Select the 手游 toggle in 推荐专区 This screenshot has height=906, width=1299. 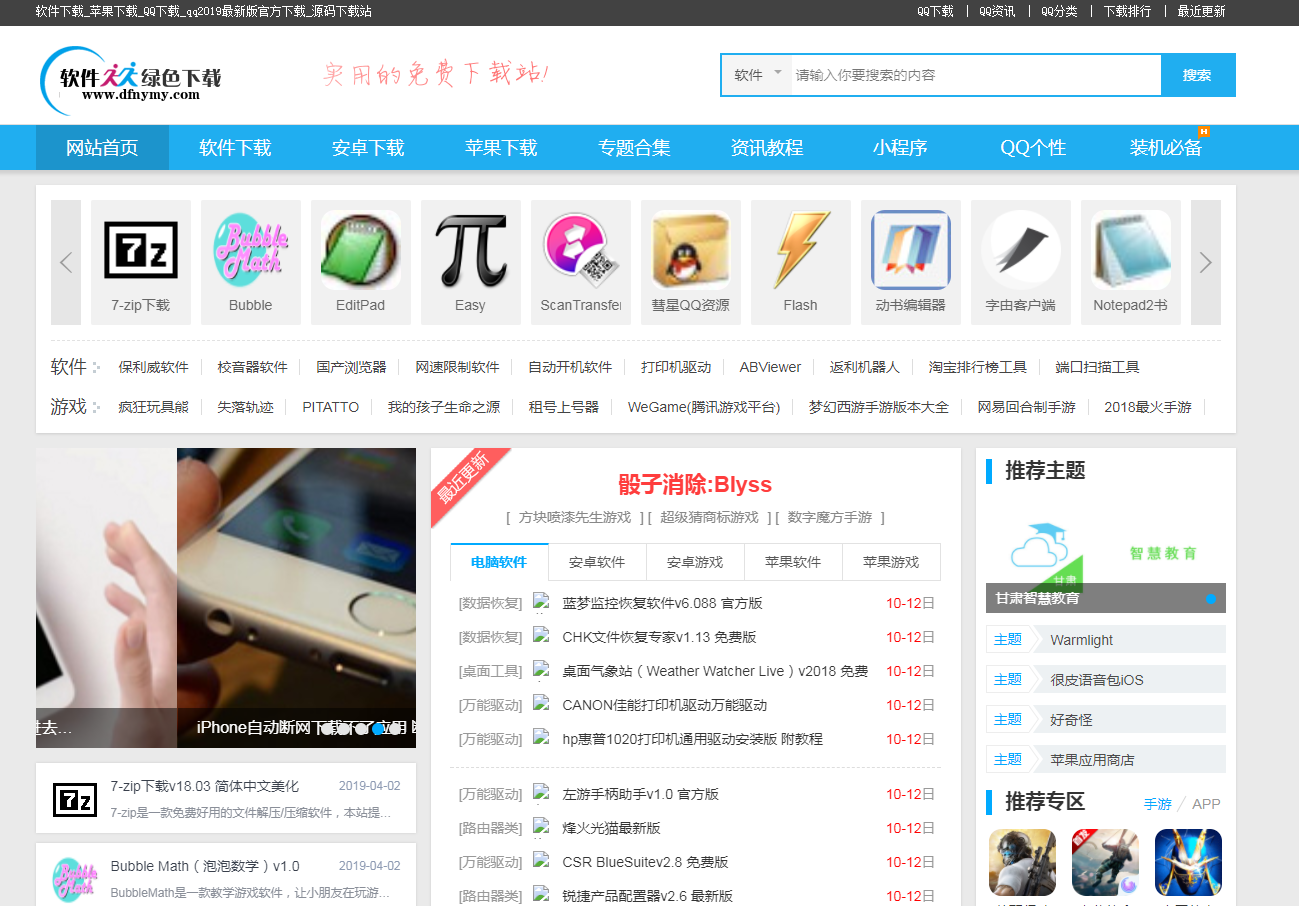tap(1158, 804)
